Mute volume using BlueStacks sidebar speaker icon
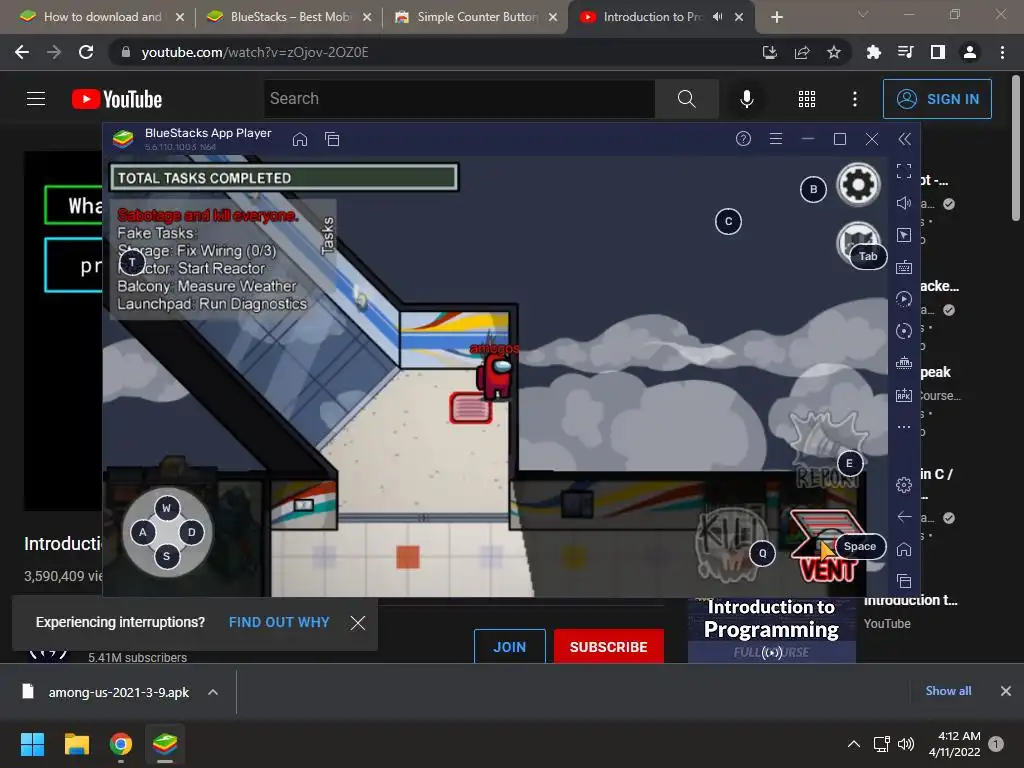 [x=904, y=203]
